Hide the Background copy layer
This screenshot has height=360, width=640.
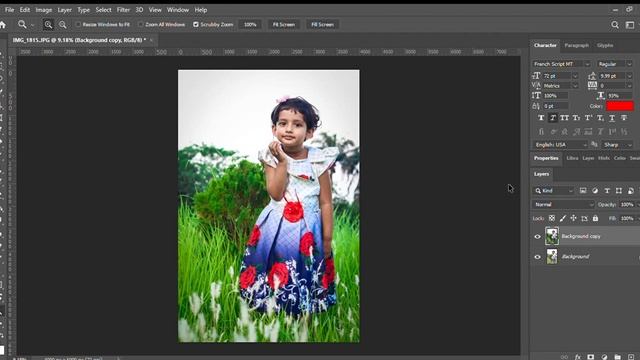(537, 237)
